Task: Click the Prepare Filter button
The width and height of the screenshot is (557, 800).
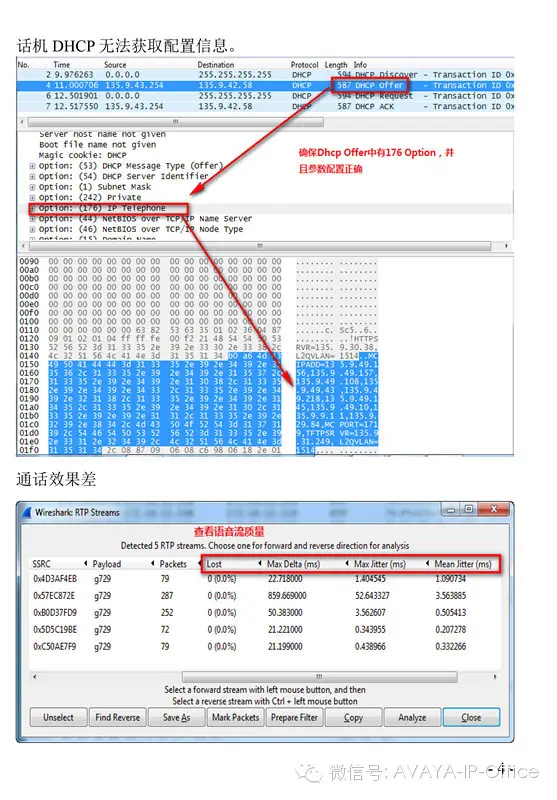Action: [294, 717]
